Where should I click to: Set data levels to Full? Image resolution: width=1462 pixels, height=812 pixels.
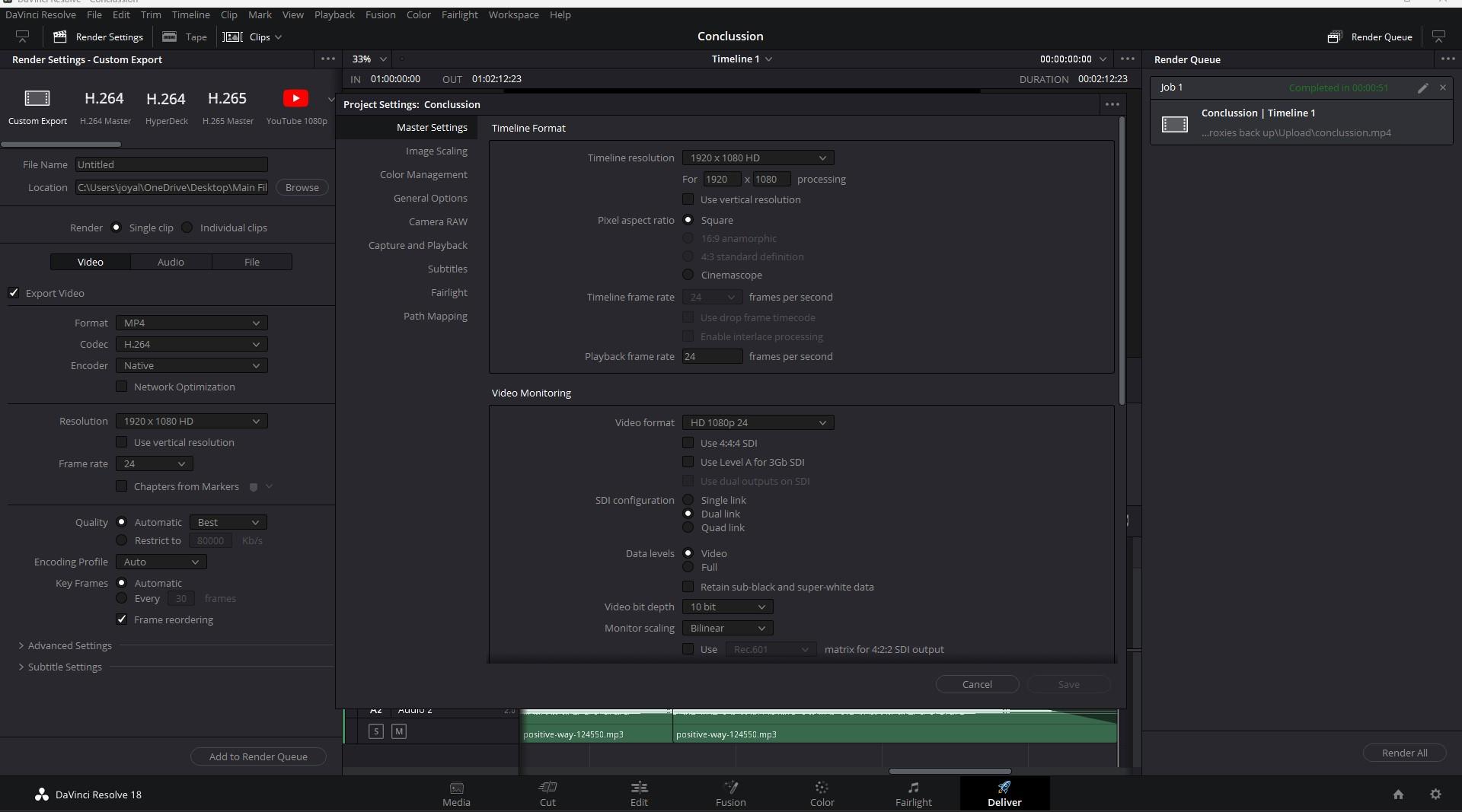click(x=688, y=567)
